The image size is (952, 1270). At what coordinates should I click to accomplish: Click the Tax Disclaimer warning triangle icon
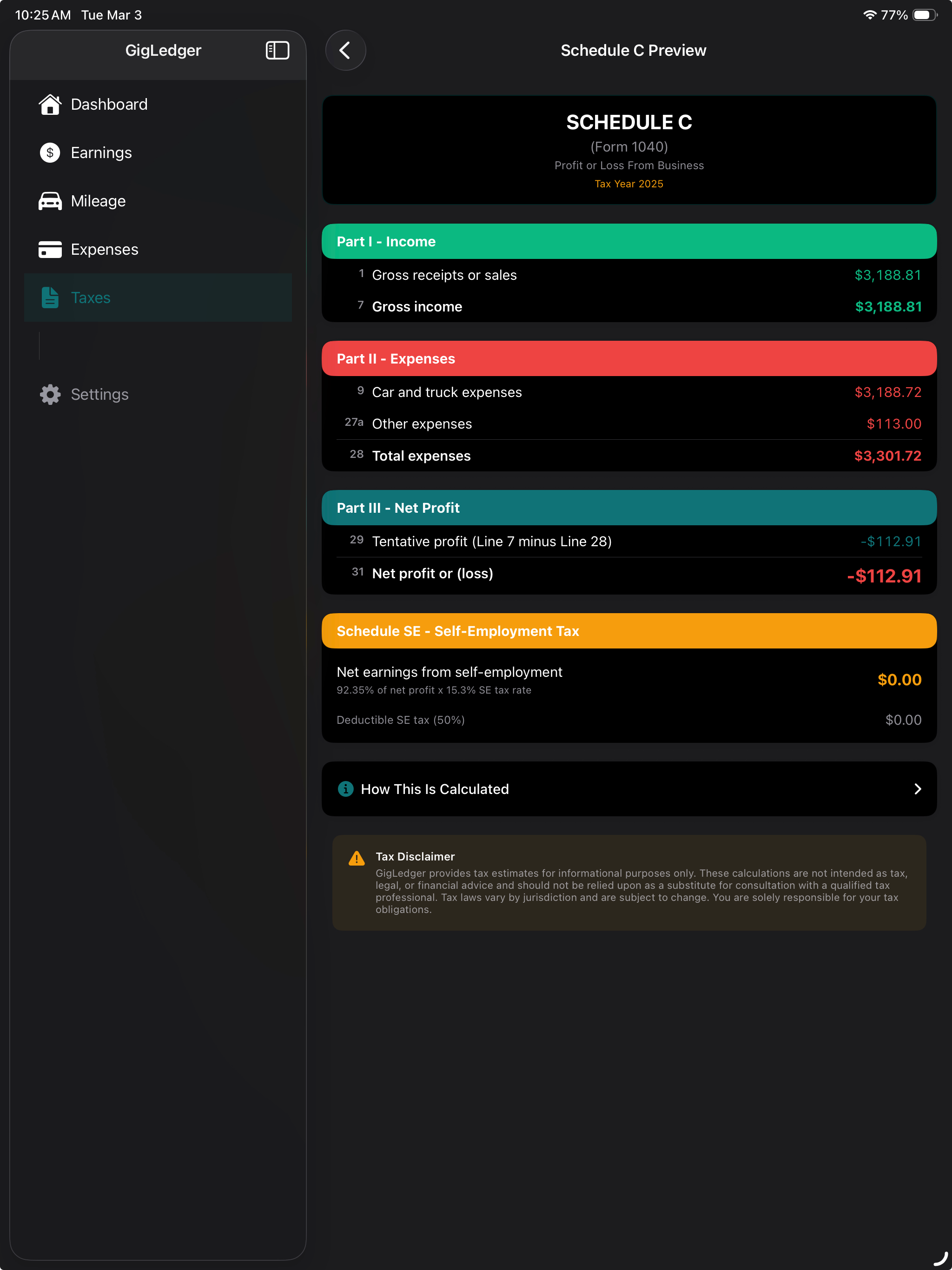357,858
